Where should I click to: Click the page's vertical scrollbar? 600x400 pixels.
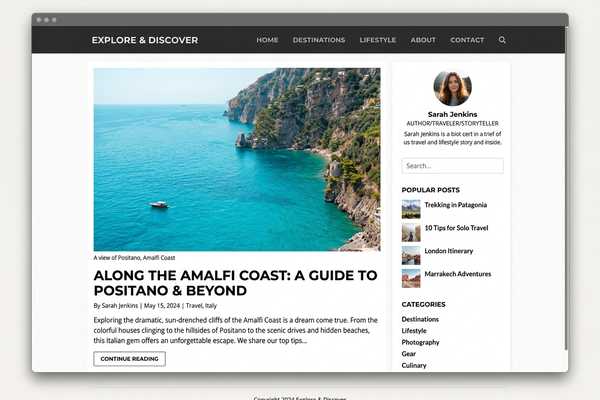pos(566,200)
